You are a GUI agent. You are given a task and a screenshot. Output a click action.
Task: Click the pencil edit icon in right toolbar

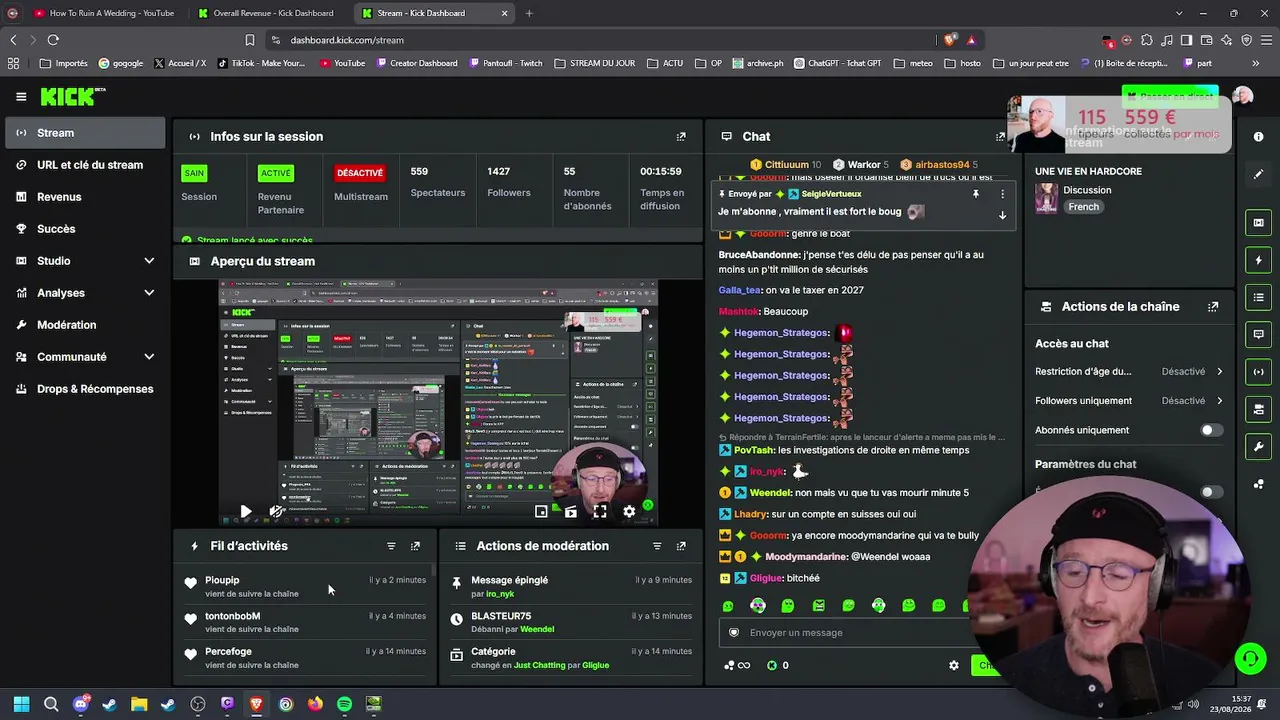click(1258, 174)
